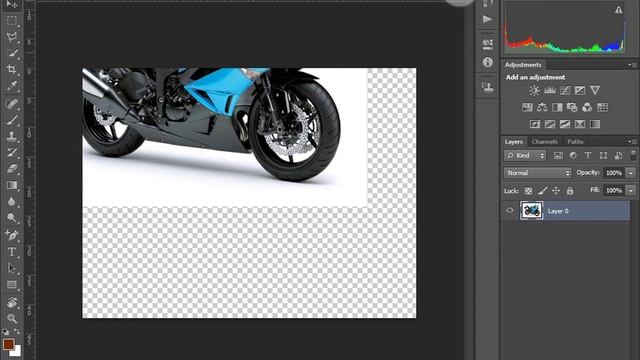The image size is (640, 360).
Task: Add a Hue/Saturation adjustment
Action: (527, 107)
